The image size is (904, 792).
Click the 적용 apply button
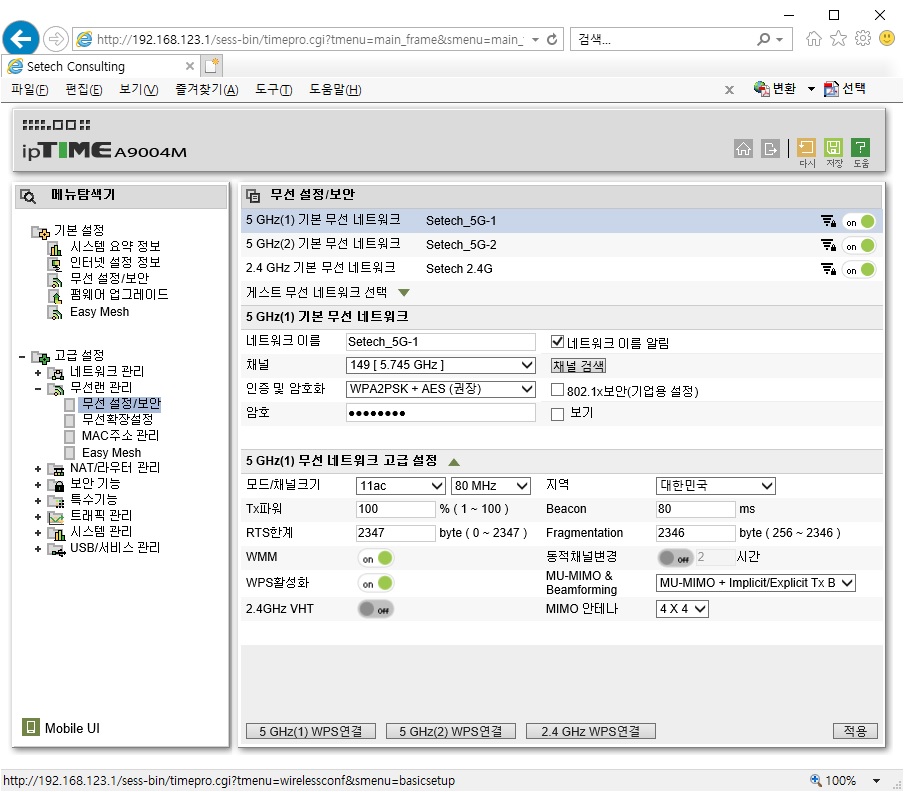pyautogui.click(x=855, y=731)
